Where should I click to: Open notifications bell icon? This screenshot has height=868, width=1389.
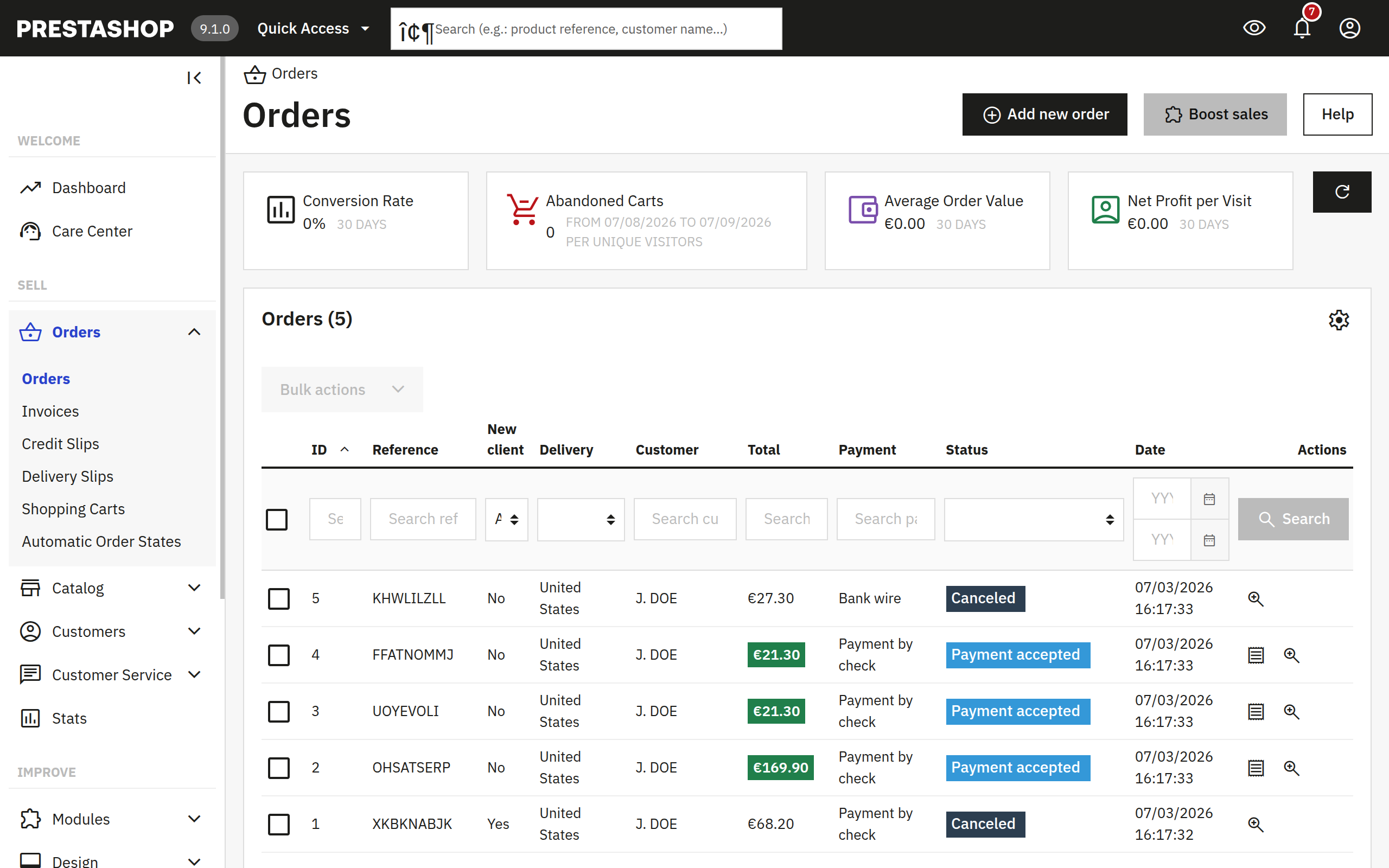[1302, 28]
